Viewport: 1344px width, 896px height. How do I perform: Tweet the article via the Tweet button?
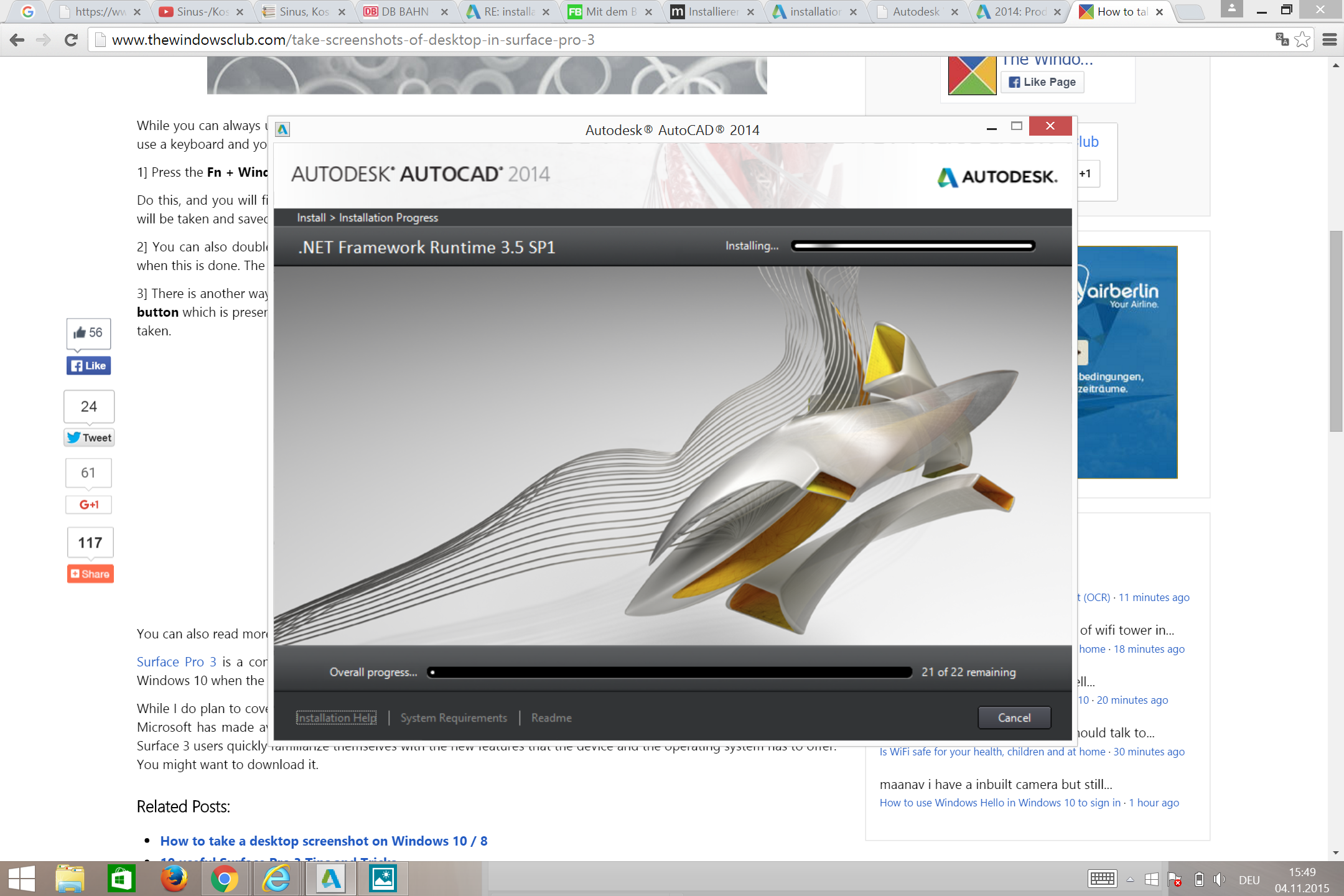tap(88, 437)
